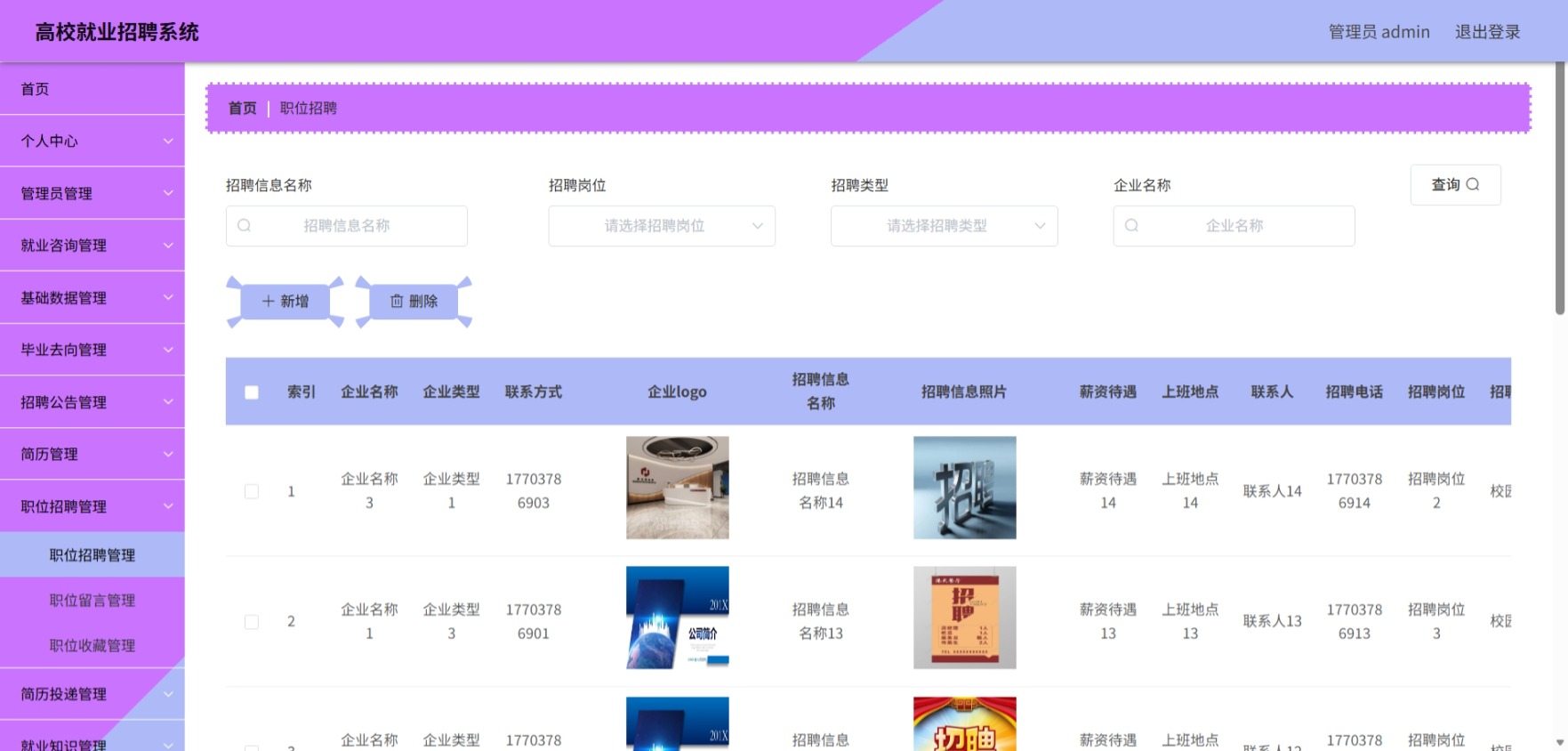This screenshot has width=1568, height=751.
Task: Open 个人中心 sidebar menu label
Action: point(50,141)
